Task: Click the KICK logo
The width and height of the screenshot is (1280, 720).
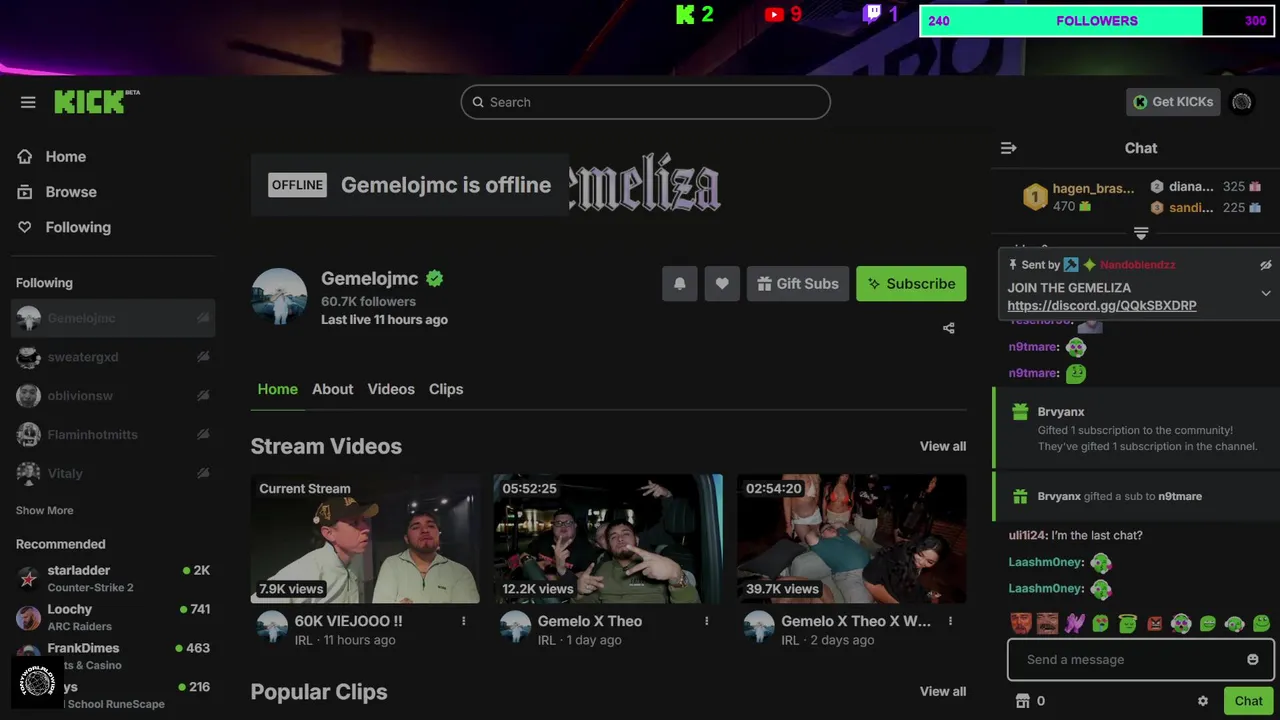Action: [x=96, y=101]
